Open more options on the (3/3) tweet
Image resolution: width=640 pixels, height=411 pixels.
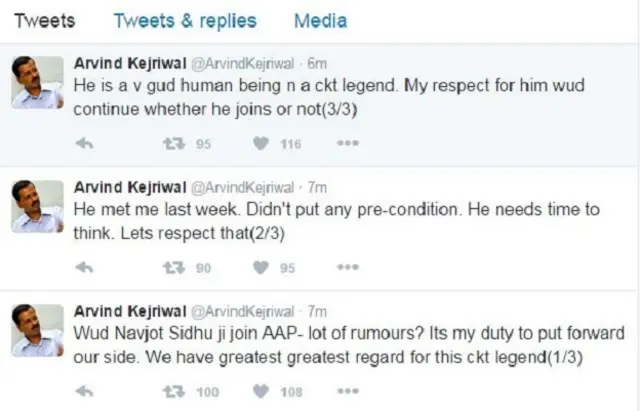pos(347,143)
